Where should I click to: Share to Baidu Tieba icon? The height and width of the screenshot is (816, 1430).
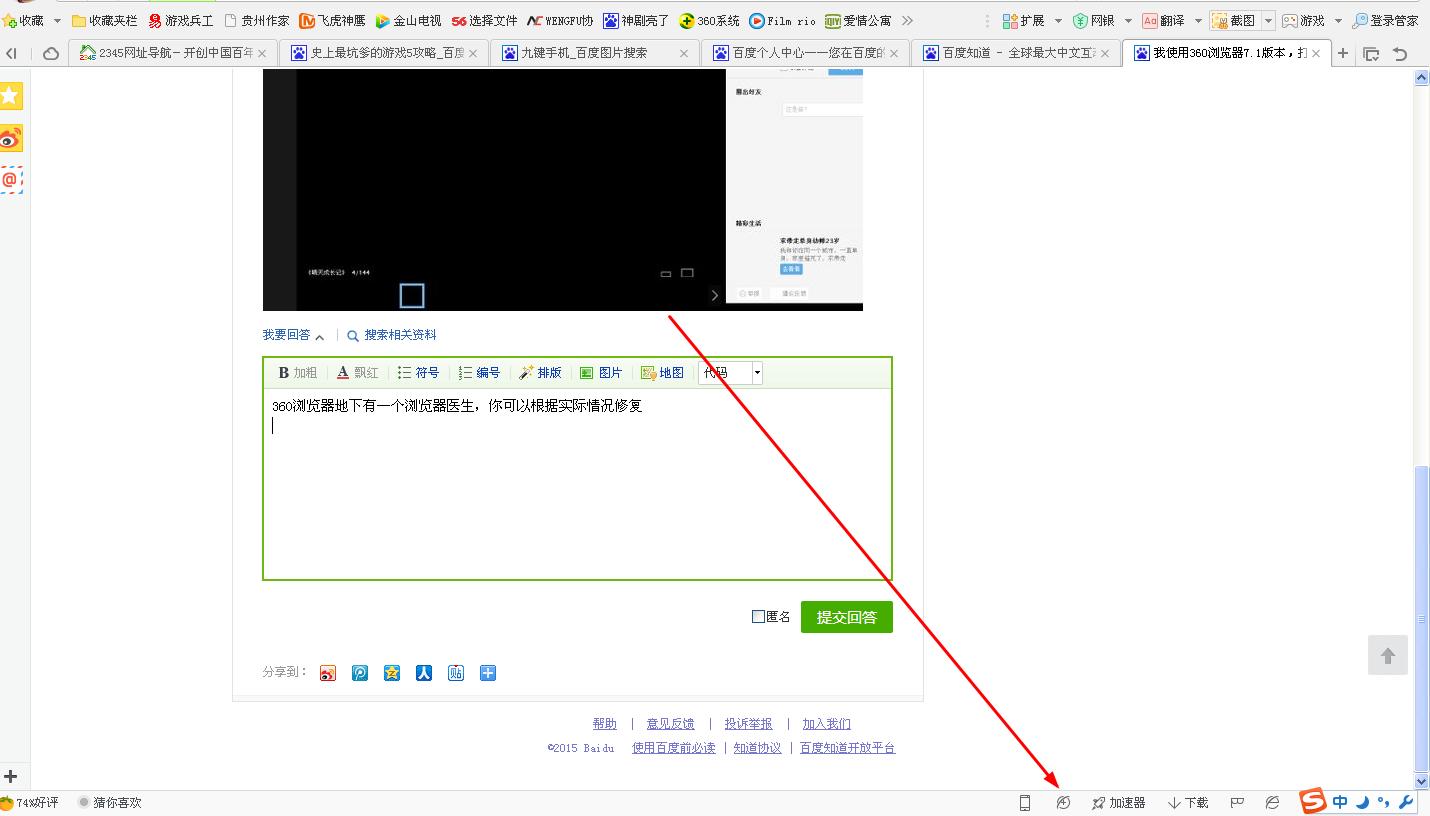coord(456,673)
